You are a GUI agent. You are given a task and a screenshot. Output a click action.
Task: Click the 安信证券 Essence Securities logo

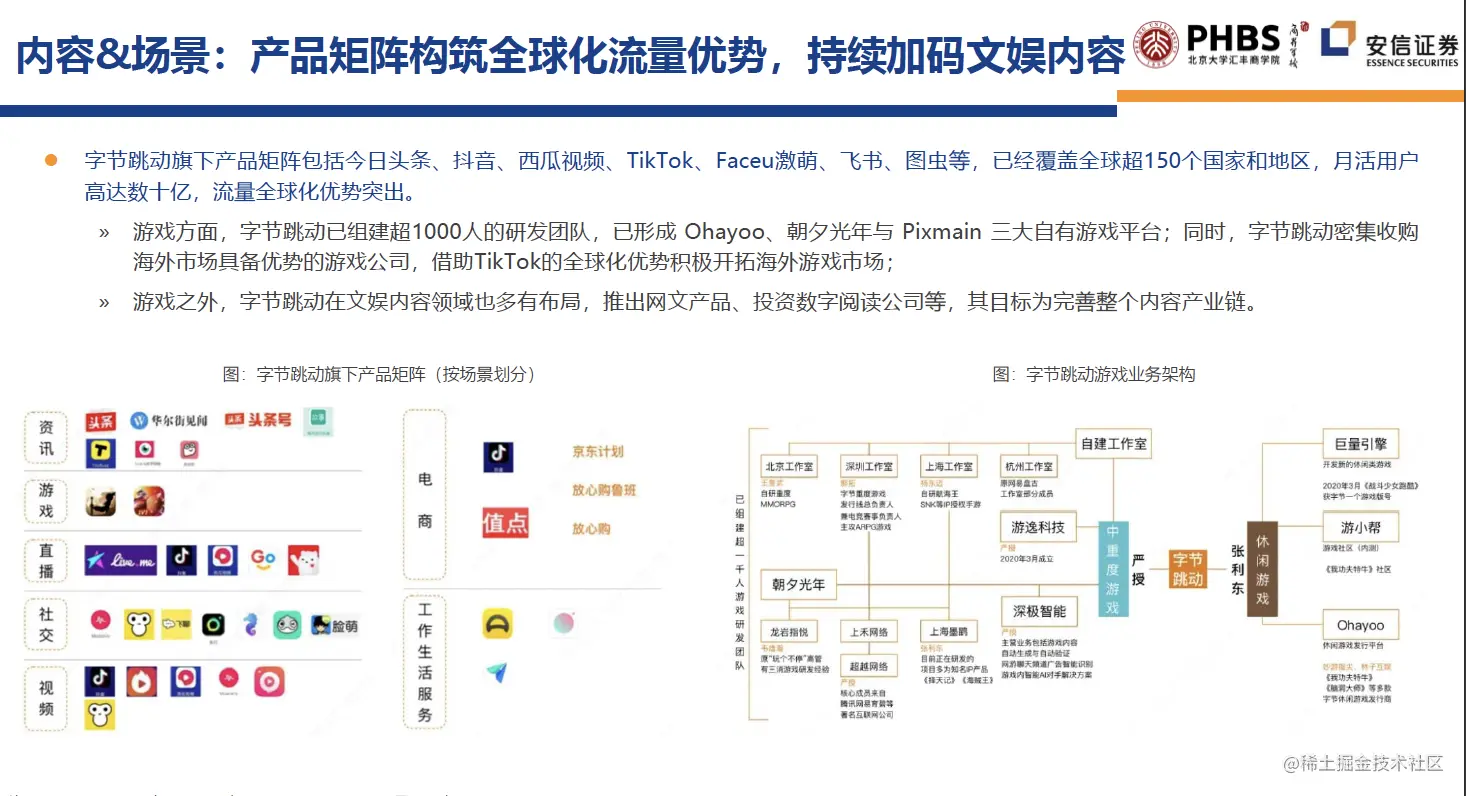(x=1390, y=44)
